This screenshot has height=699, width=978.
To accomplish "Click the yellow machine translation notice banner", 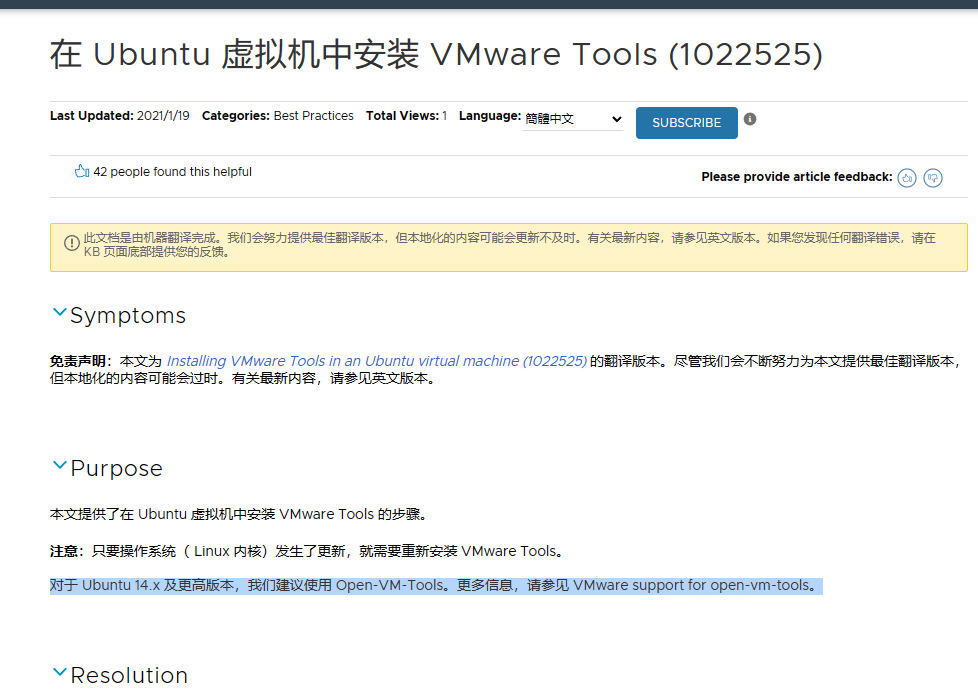I will click(x=509, y=248).
